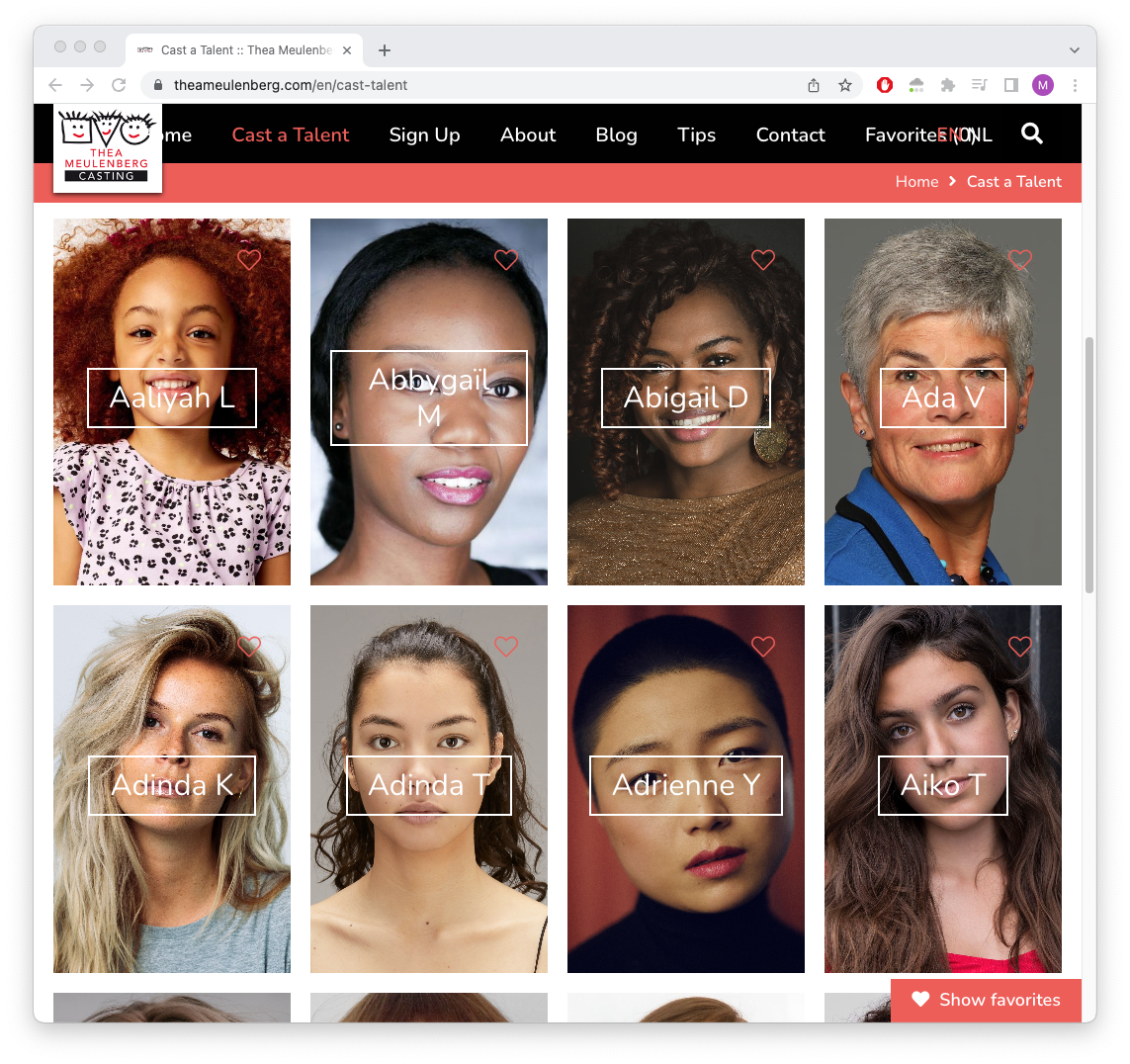Viewport: 1130px width, 1064px height.
Task: Open Abigail D profile name box
Action: pyautogui.click(x=686, y=398)
